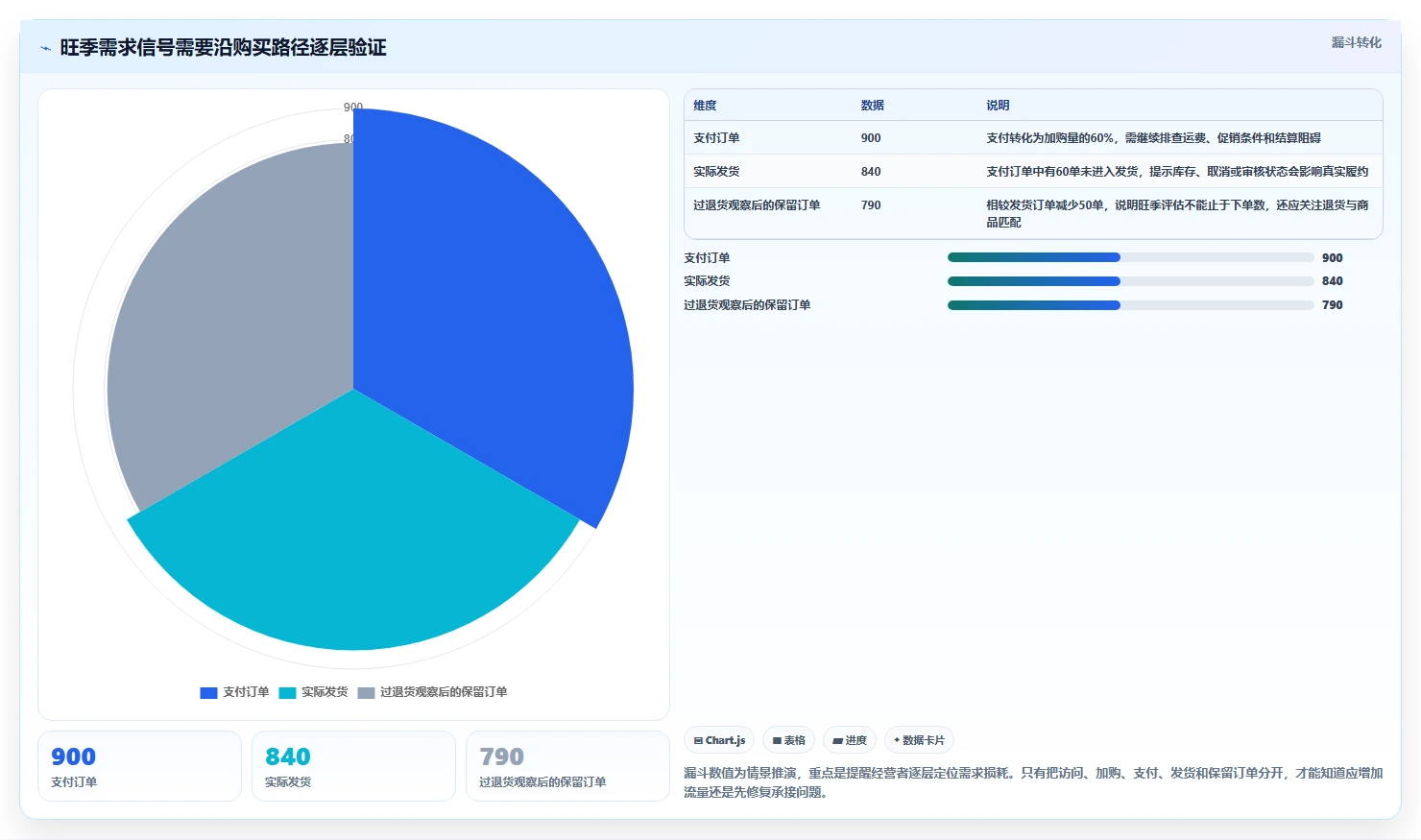Click the 漏斗数值为情景推演 footer paragraph
This screenshot has width=1421, height=840.
click(1033, 782)
